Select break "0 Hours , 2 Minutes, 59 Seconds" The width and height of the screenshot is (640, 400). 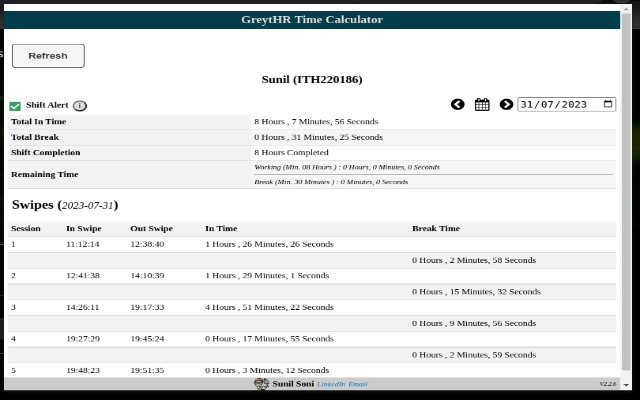tap(474, 355)
